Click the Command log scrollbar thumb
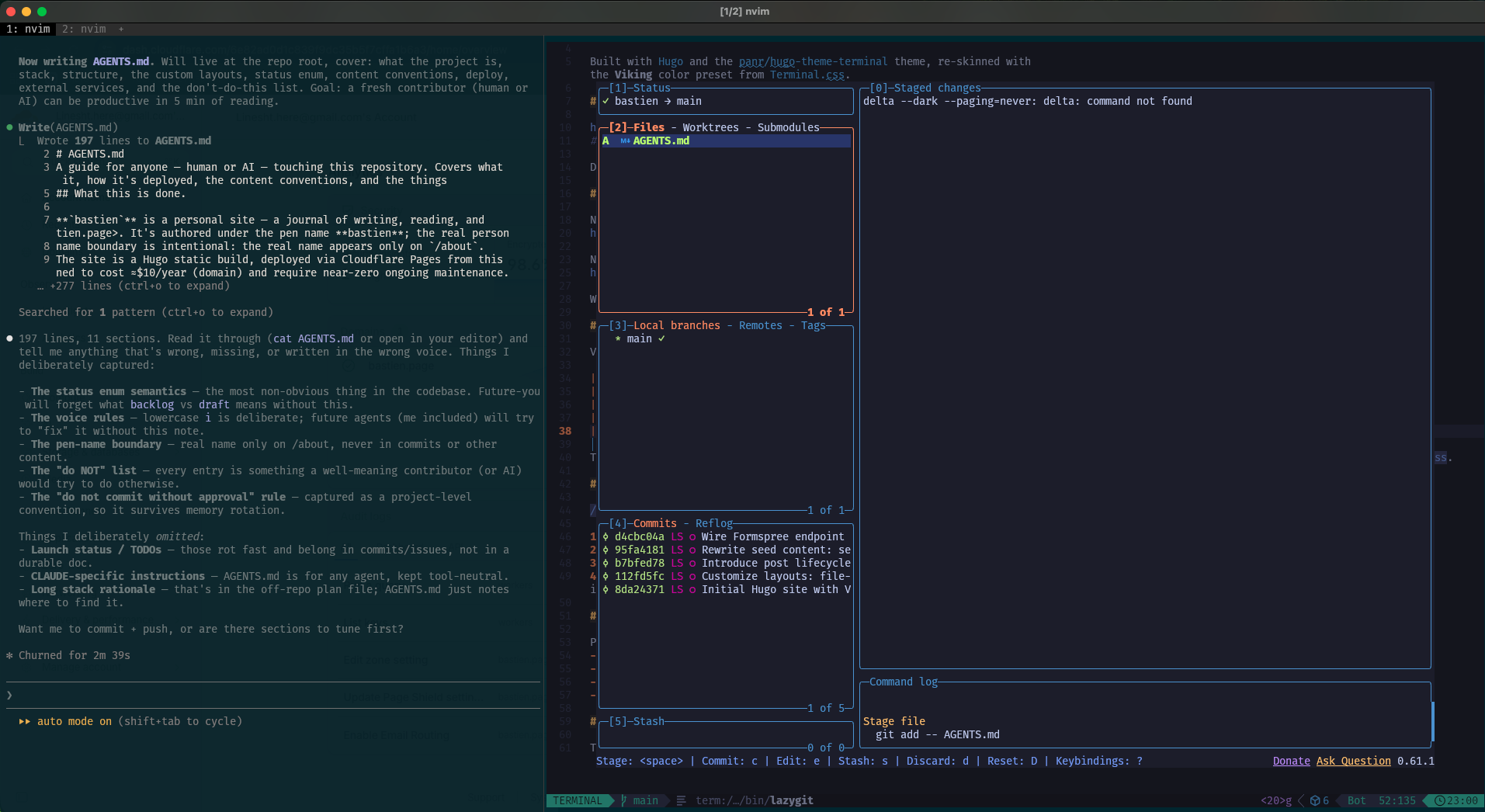 [x=1432, y=721]
